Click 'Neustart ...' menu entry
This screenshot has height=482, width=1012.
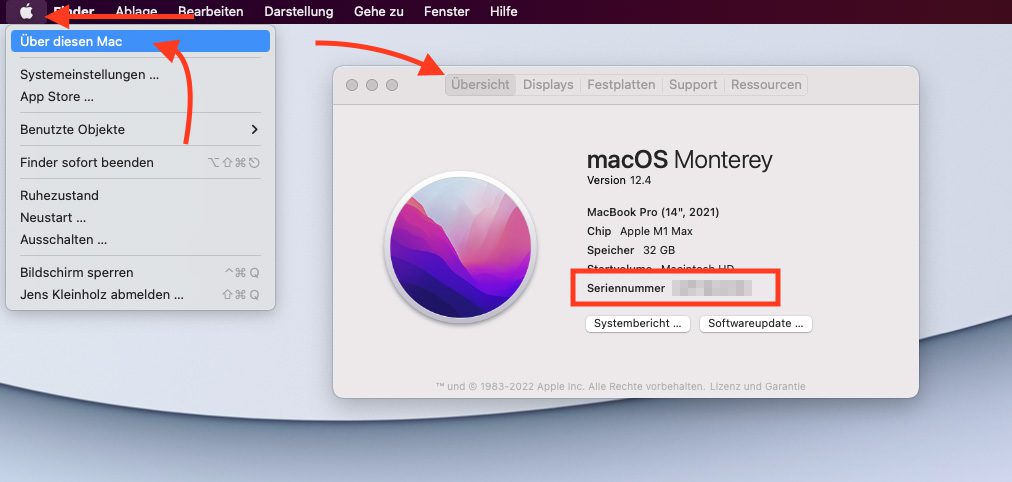pyautogui.click(x=140, y=217)
